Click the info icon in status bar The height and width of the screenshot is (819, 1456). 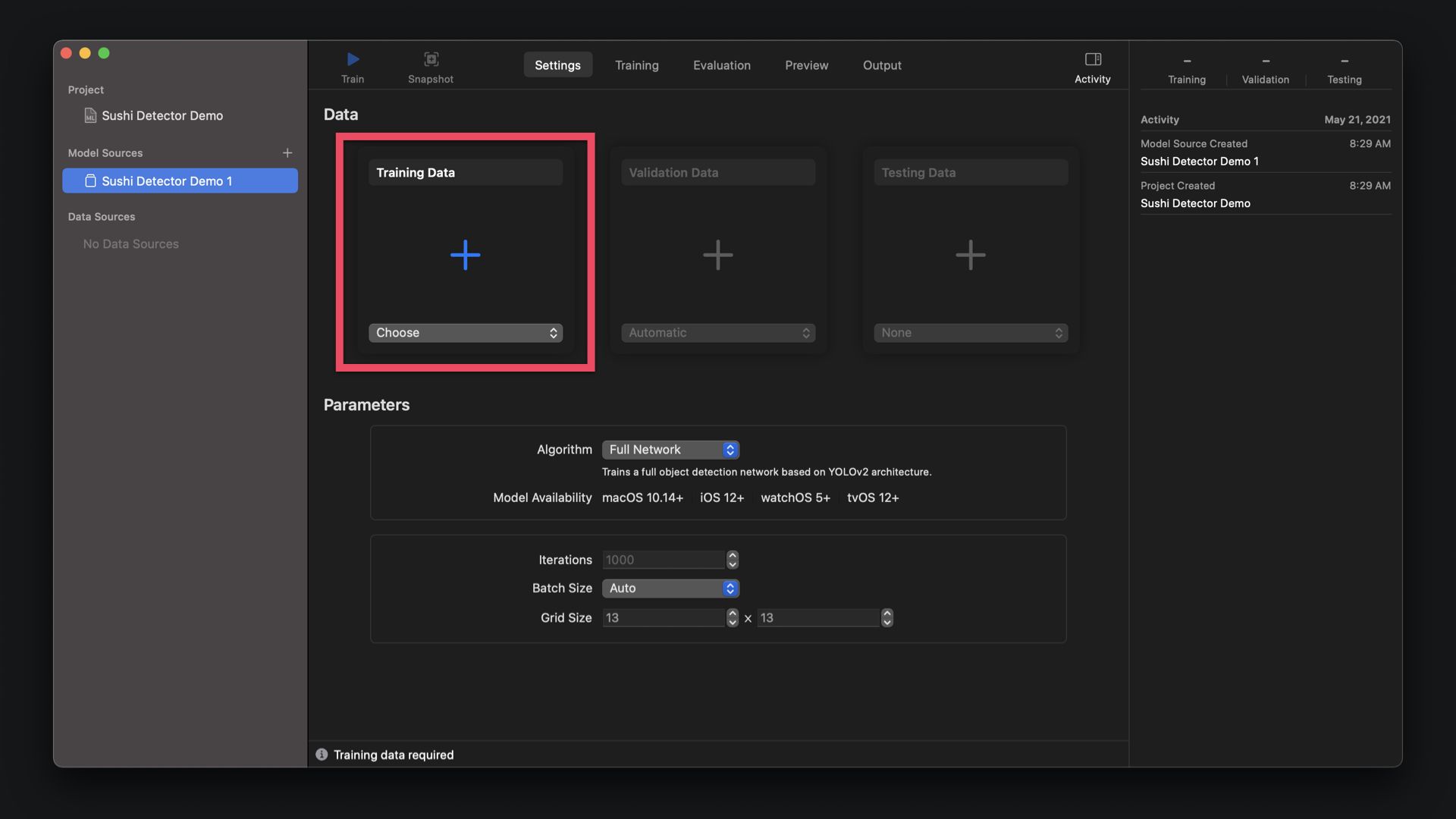click(322, 755)
